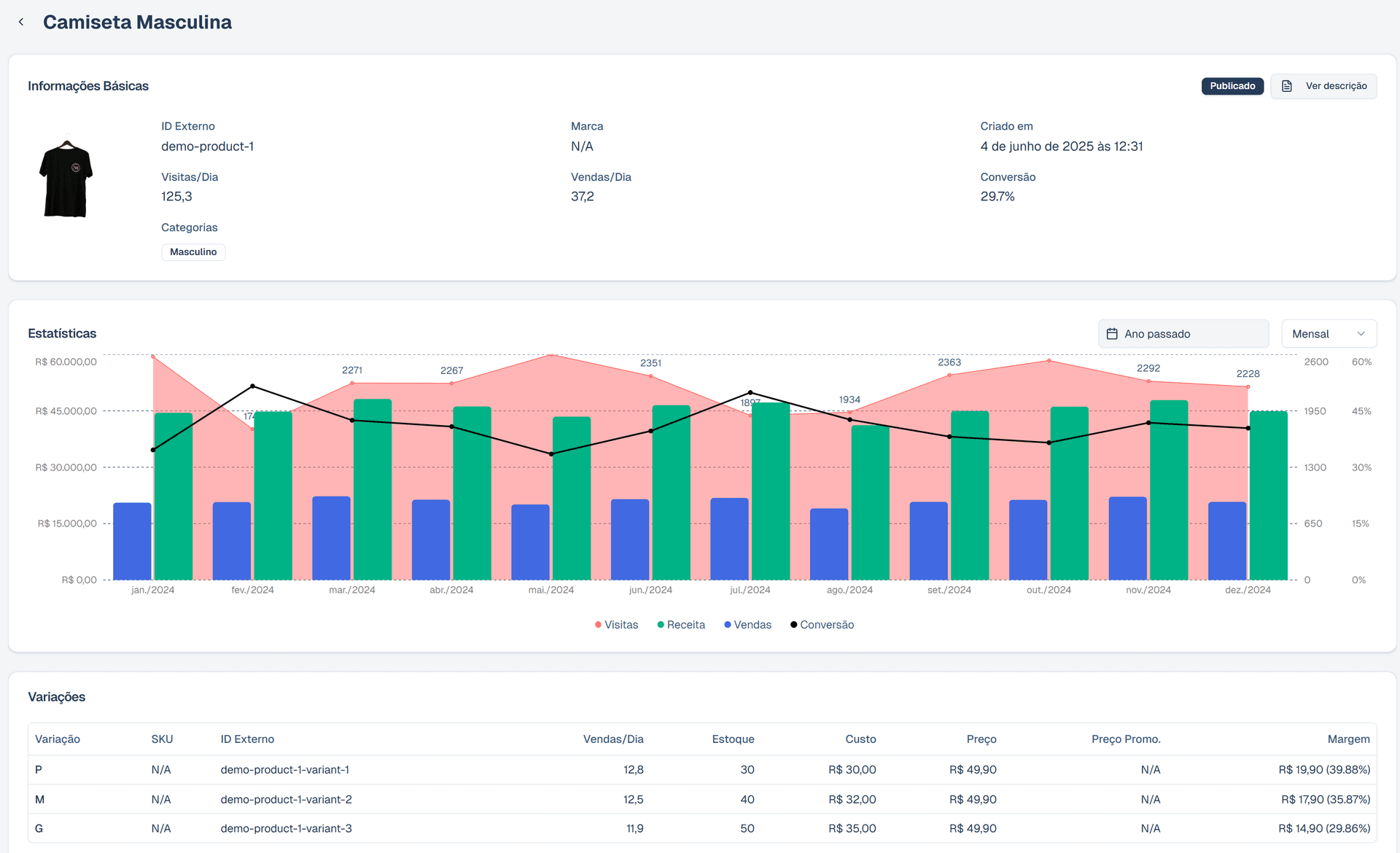Click the Mensal dropdown chevron arrow
Image resolution: width=1400 pixels, height=853 pixels.
pyautogui.click(x=1361, y=334)
